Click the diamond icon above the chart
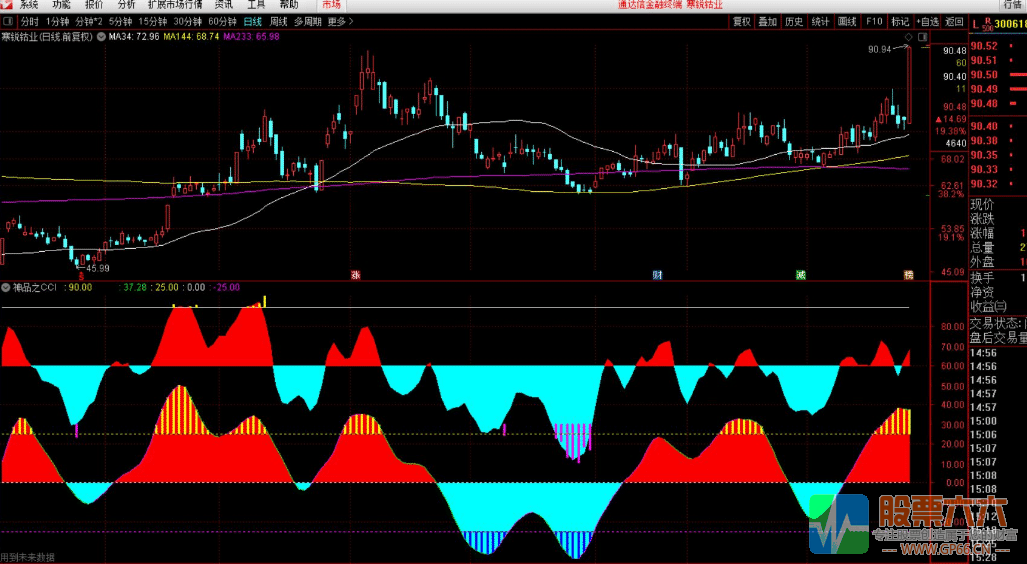Screen dimensions: 1027x564 (909, 37)
